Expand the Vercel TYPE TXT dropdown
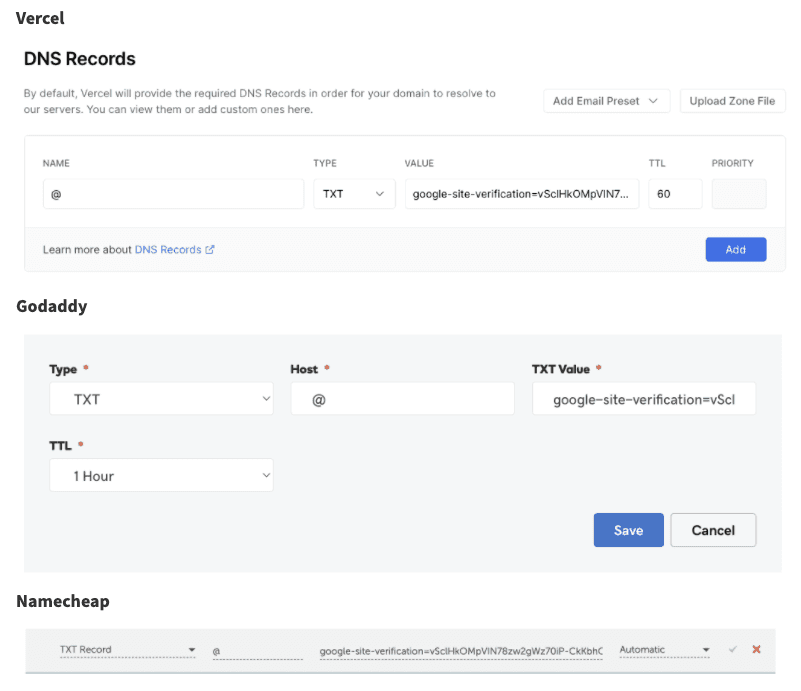Image resolution: width=801 pixels, height=691 pixels. pyautogui.click(x=353, y=194)
